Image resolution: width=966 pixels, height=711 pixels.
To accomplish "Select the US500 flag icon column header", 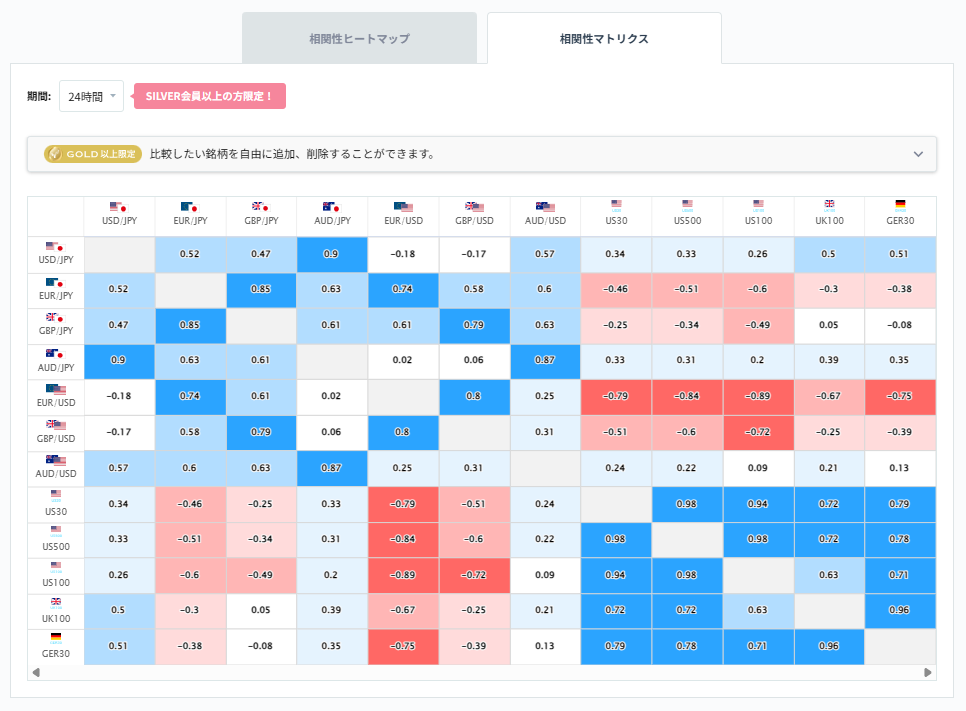I will (x=687, y=204).
